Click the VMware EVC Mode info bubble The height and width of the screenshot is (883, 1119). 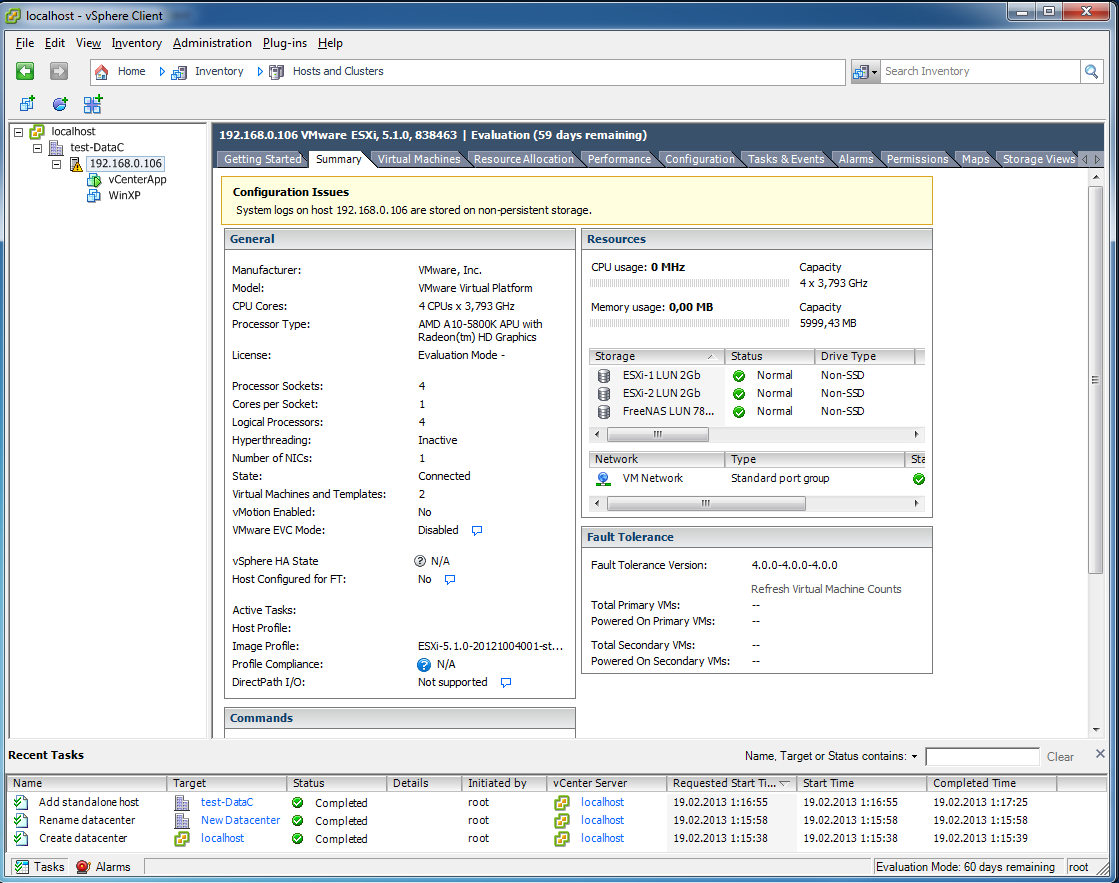coord(477,530)
